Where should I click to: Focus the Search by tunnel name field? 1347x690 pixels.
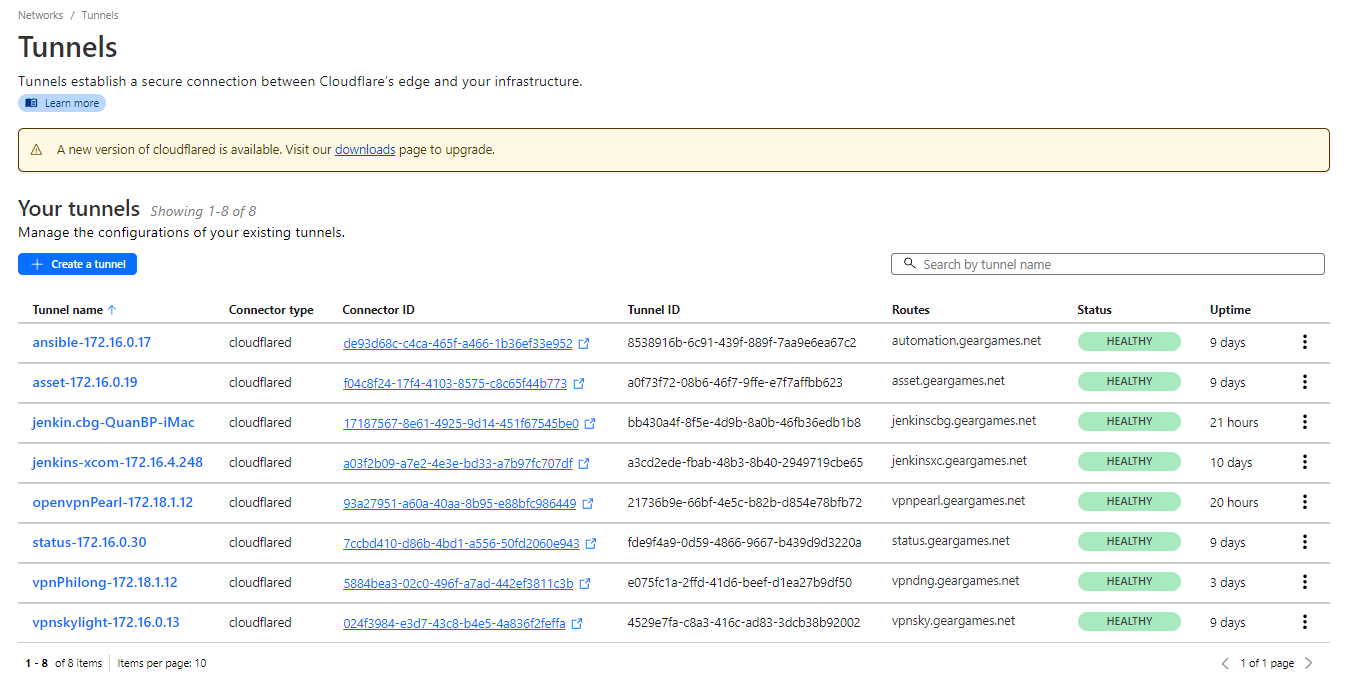(x=1107, y=264)
